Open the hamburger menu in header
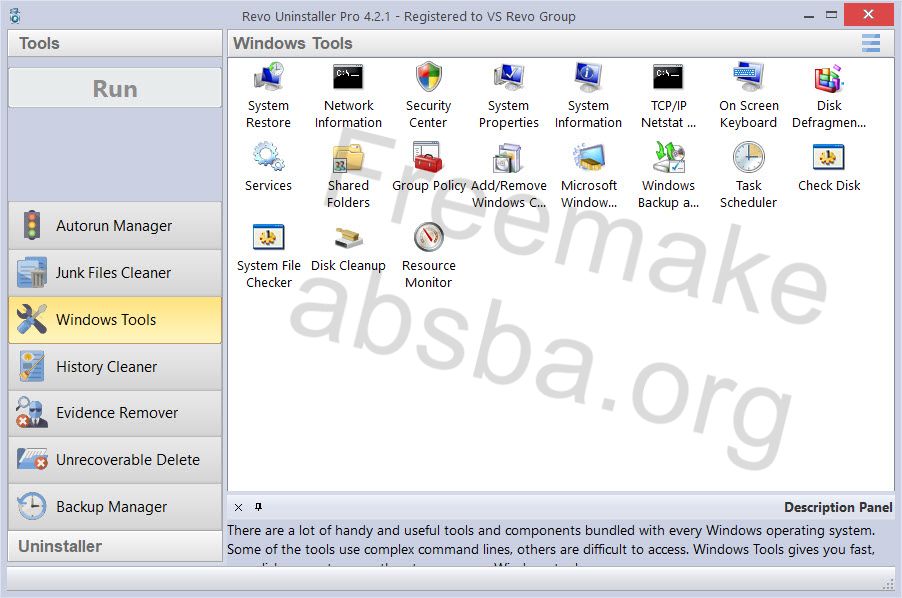 point(870,43)
